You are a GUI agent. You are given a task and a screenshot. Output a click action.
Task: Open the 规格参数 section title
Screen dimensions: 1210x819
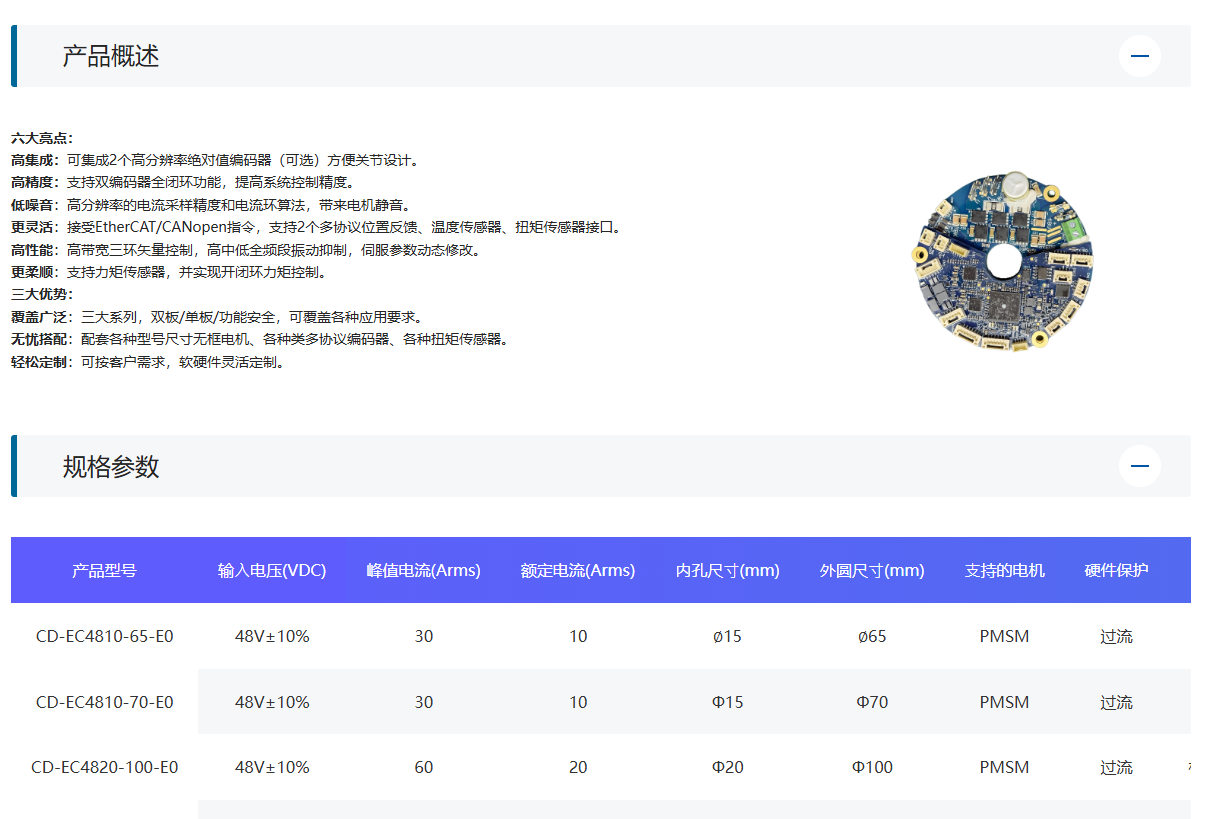110,466
